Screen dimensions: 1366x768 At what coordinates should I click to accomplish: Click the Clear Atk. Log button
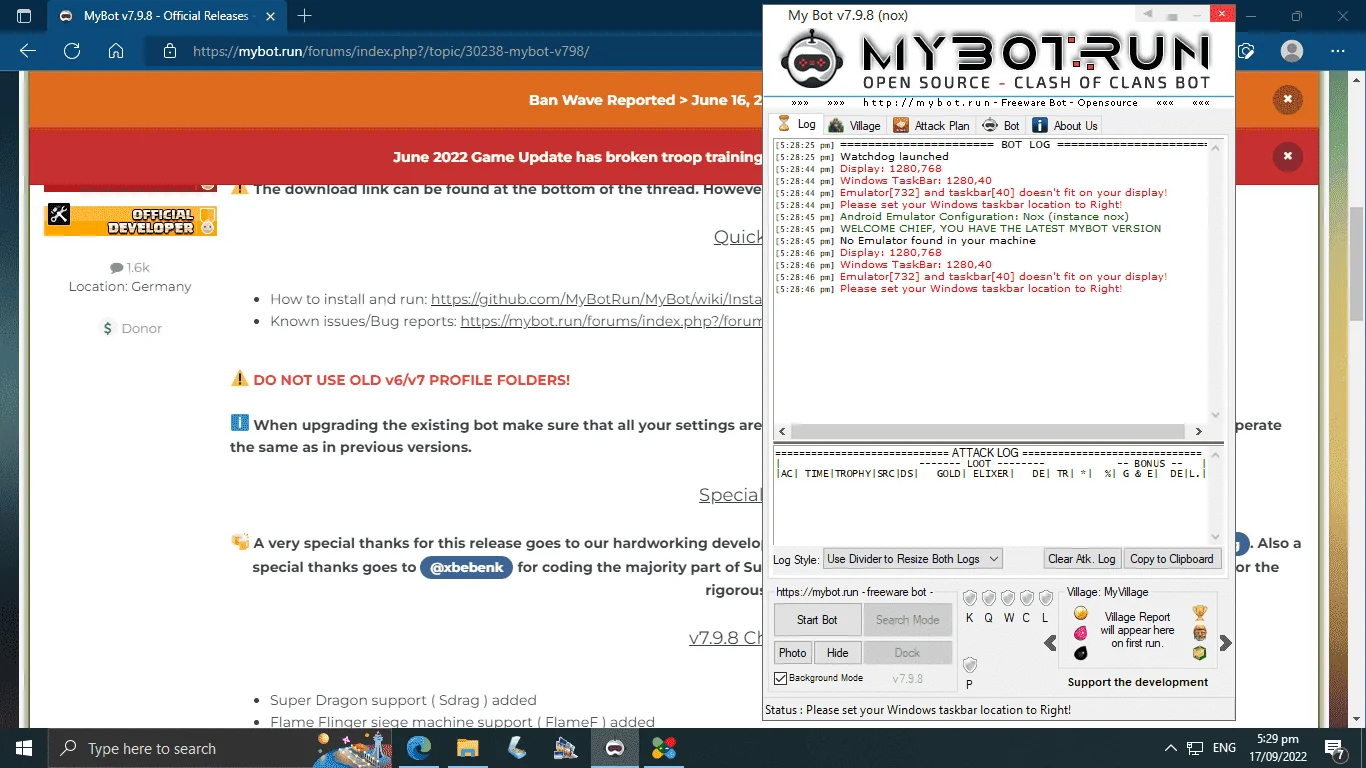coord(1082,559)
